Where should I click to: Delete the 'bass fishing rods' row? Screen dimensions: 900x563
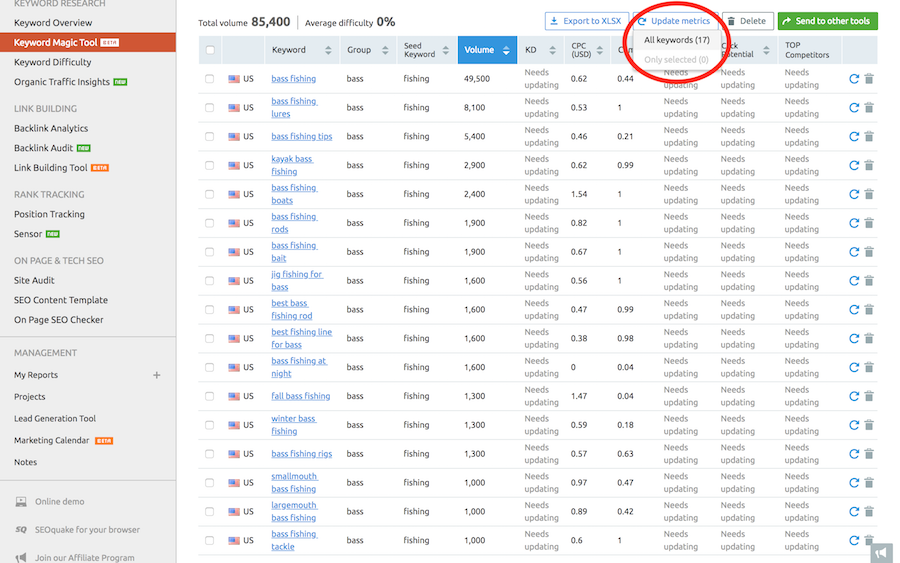pos(869,223)
